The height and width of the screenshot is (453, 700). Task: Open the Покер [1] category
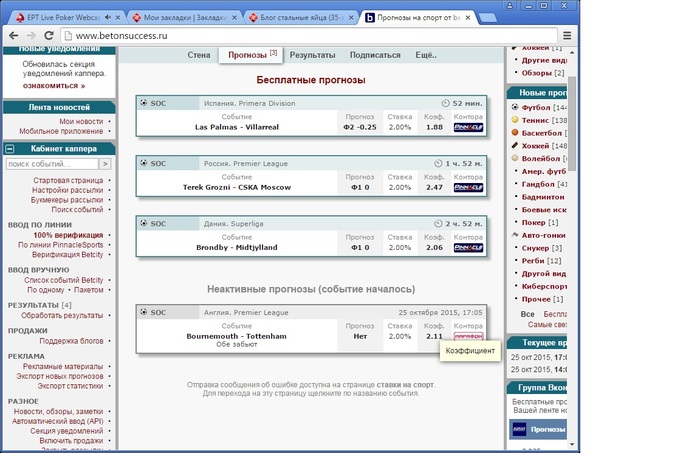pyautogui.click(x=540, y=222)
